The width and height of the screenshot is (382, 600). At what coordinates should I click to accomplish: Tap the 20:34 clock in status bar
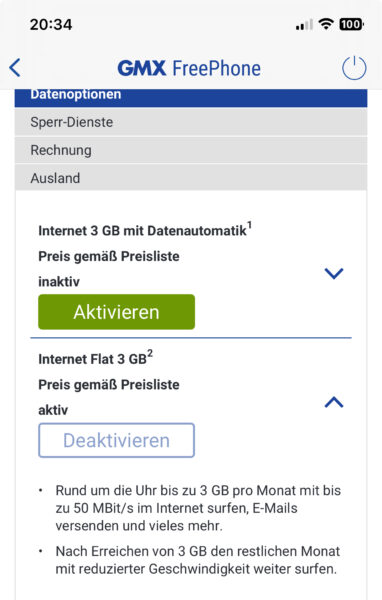[x=51, y=24]
